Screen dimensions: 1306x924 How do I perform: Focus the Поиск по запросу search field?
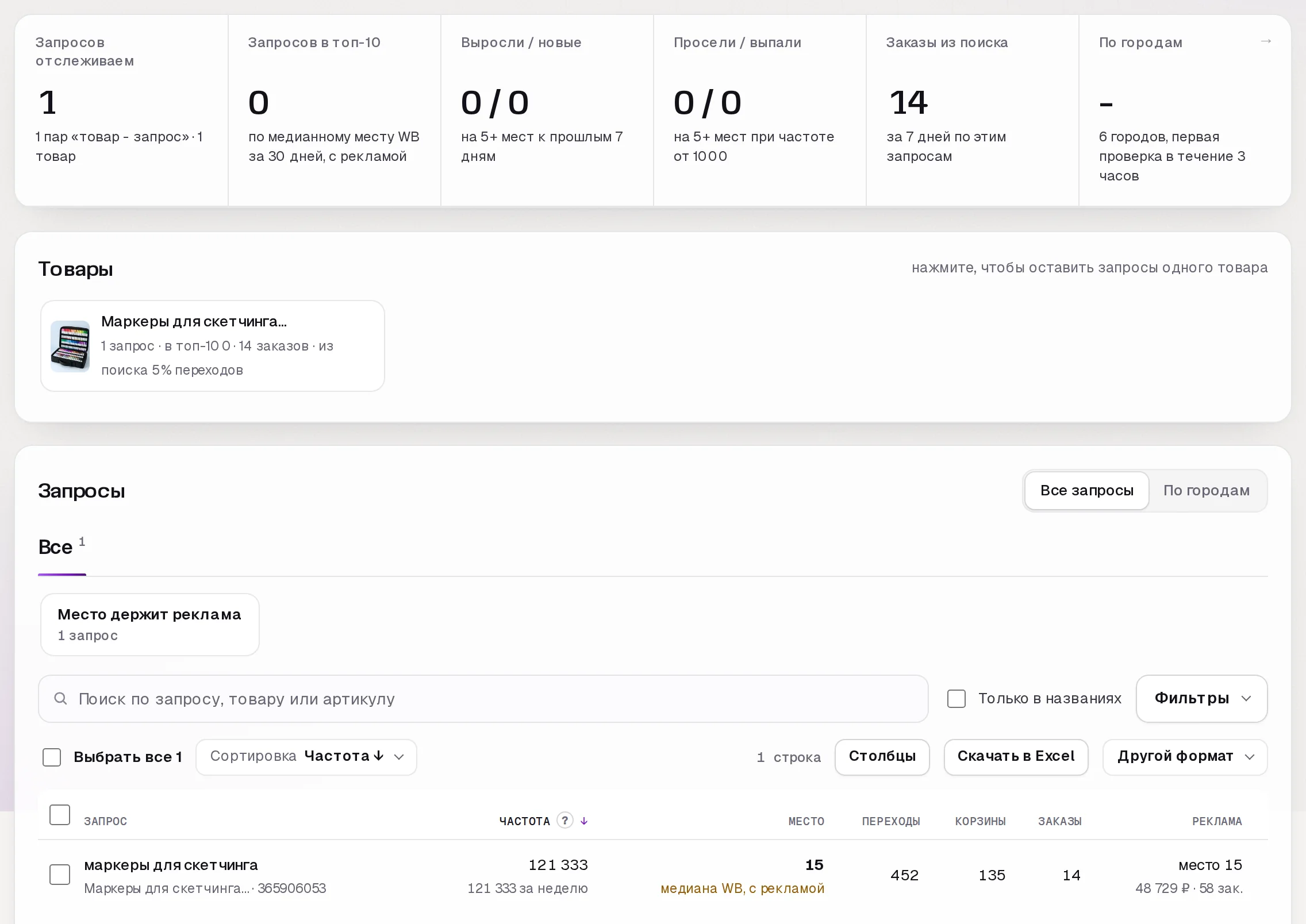point(483,699)
